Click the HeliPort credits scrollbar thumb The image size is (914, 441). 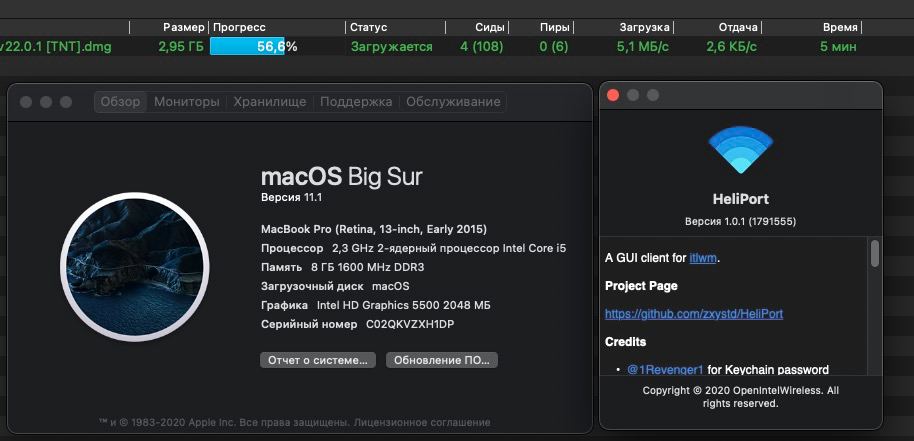[x=874, y=253]
